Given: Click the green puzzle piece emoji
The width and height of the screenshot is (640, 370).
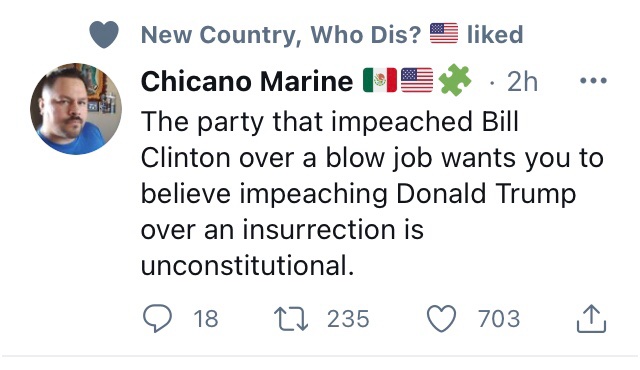Looking at the screenshot, I should pyautogui.click(x=455, y=80).
